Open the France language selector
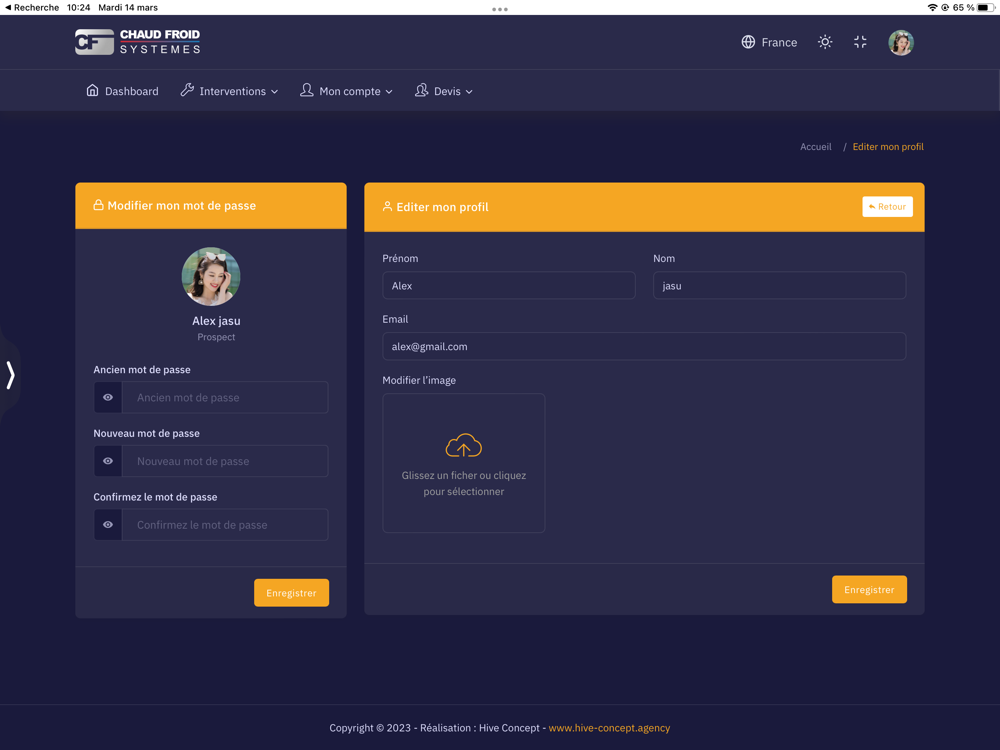The height and width of the screenshot is (750, 1000). click(x=769, y=42)
